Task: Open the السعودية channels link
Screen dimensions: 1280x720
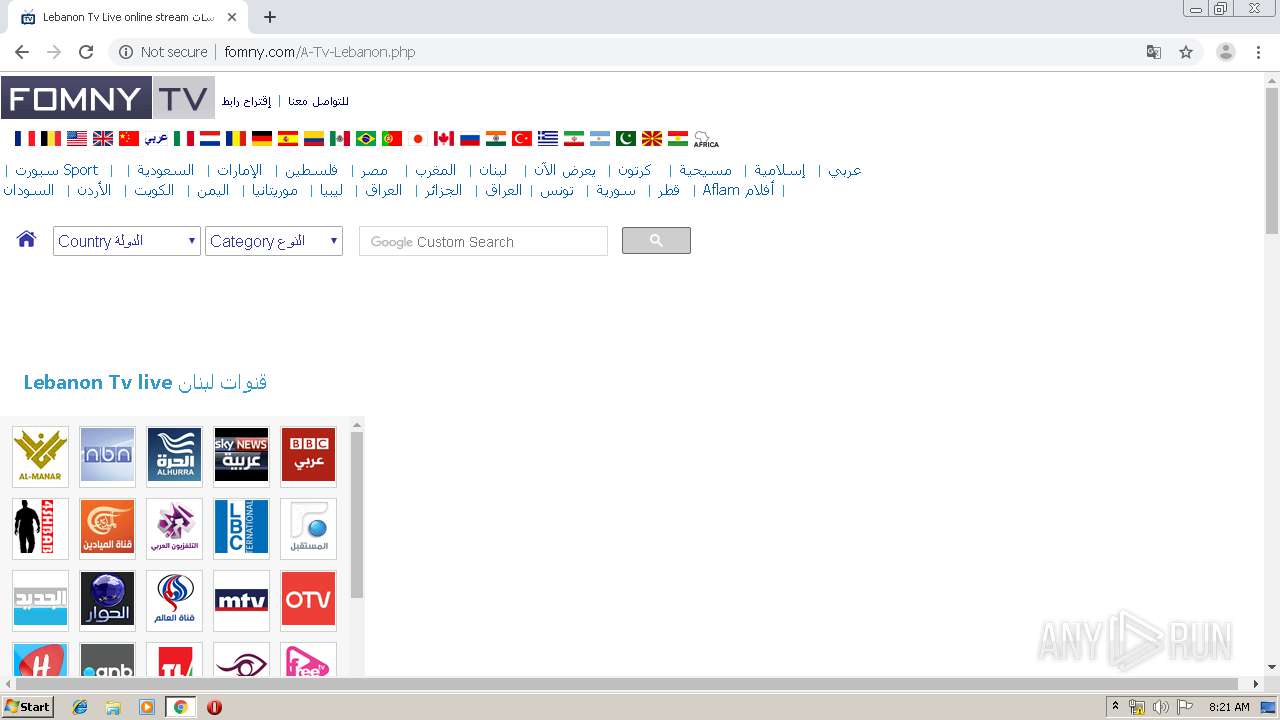Action: coord(166,170)
